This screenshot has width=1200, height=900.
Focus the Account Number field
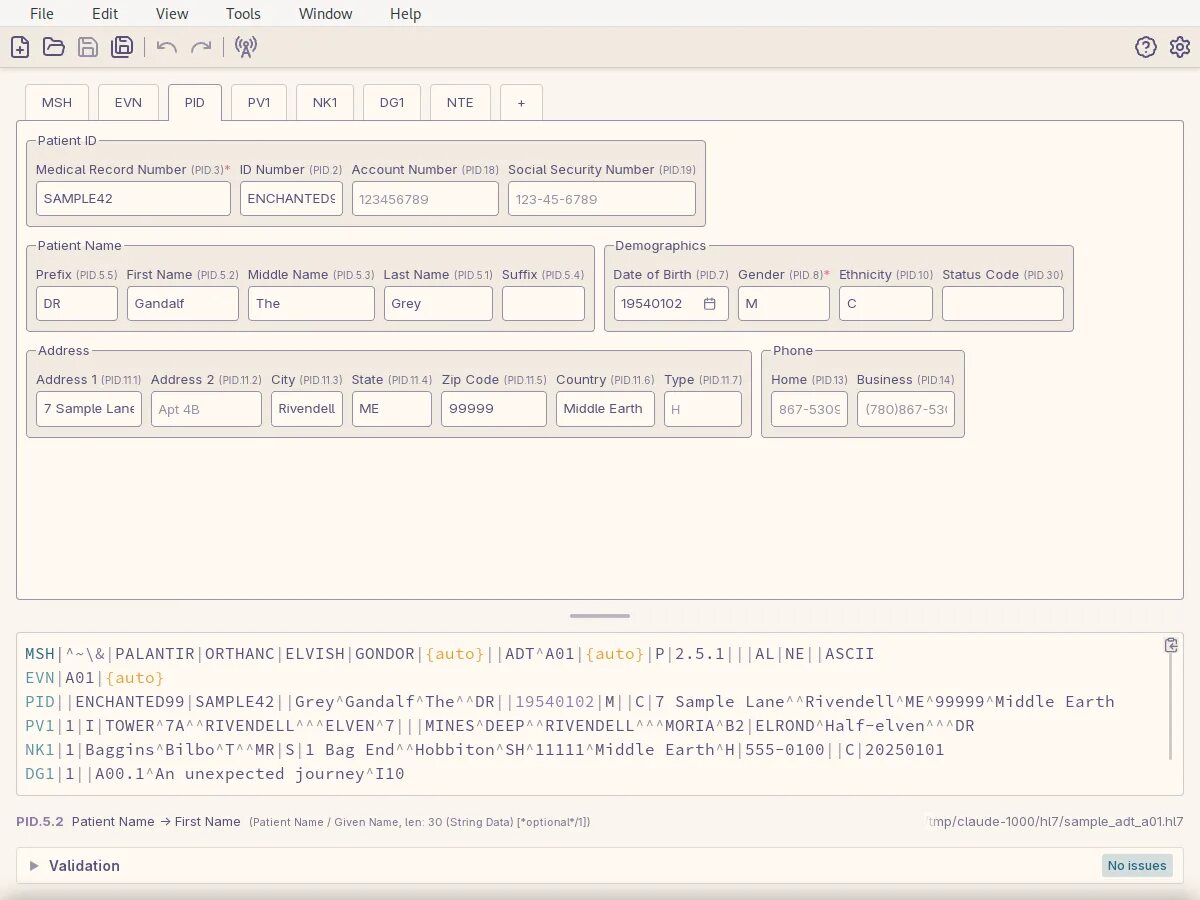coord(425,198)
